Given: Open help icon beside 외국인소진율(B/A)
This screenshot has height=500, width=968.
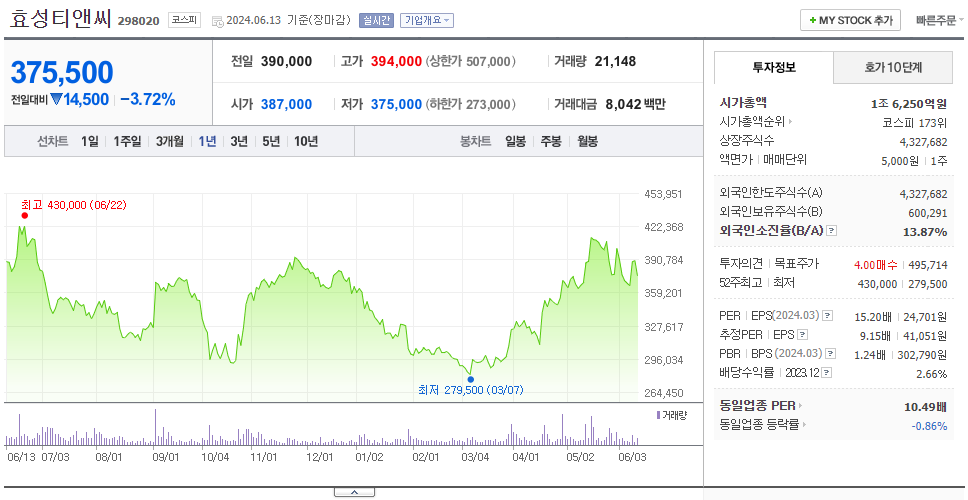Looking at the screenshot, I should (x=832, y=231).
